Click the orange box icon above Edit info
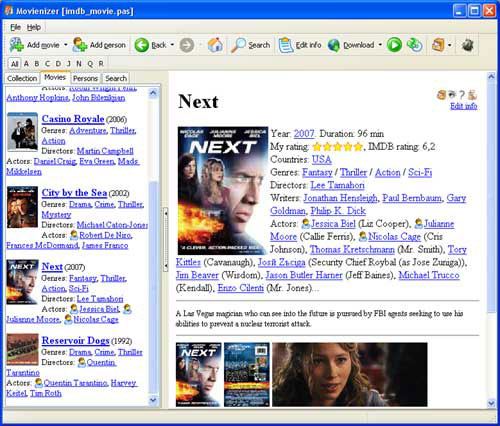Viewport: 500px width, 426px height. click(441, 95)
